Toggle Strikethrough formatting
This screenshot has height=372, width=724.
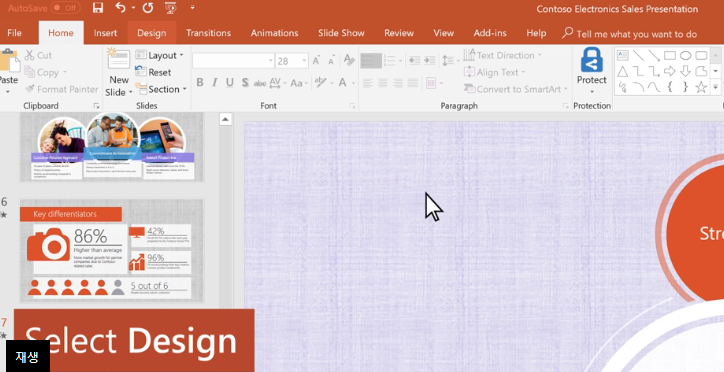tap(260, 84)
